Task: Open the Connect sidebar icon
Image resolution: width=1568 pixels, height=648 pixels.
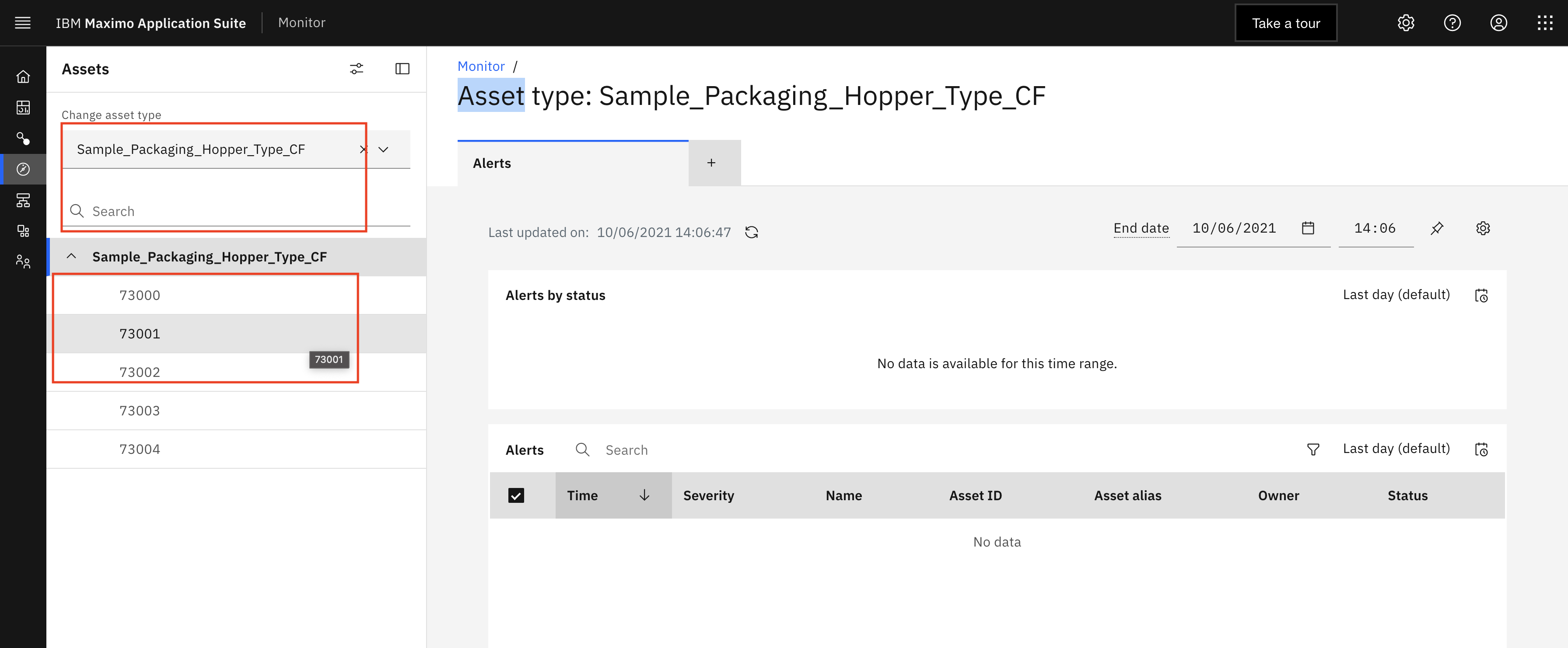Action: point(22,139)
